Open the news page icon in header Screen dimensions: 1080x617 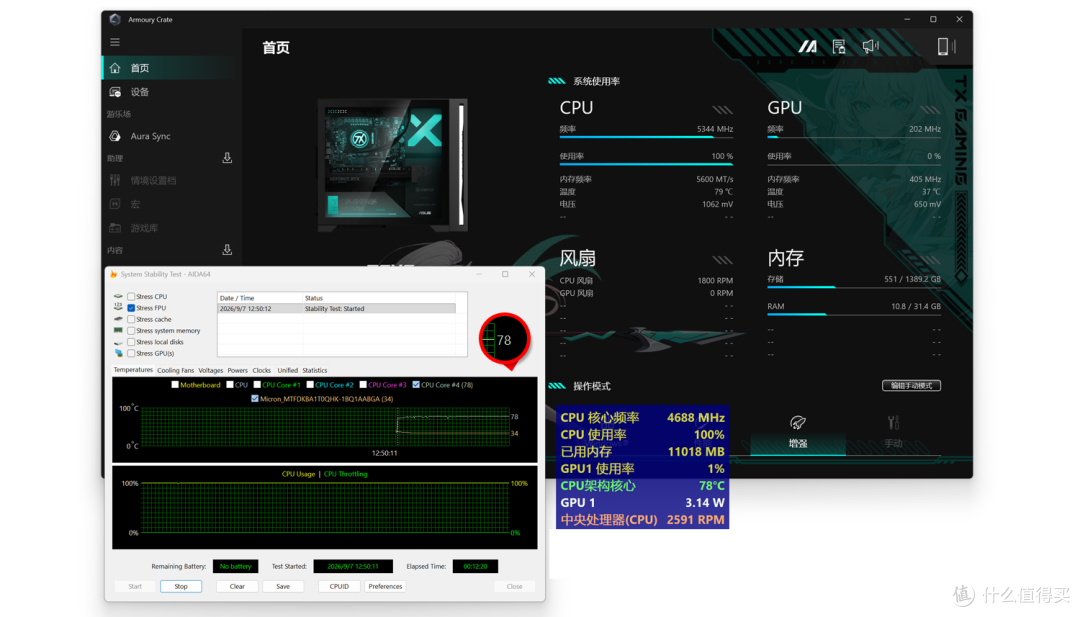click(x=838, y=46)
